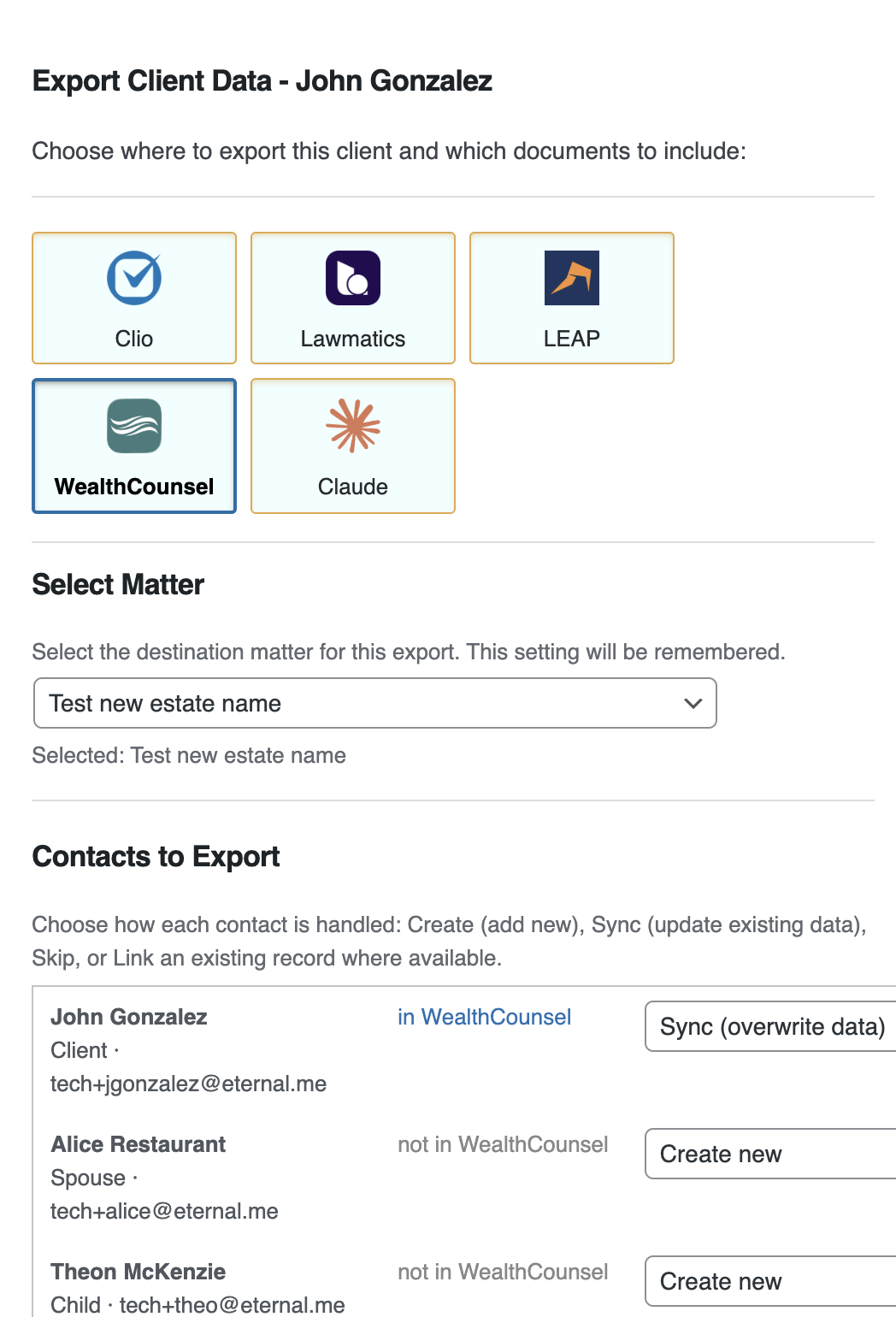This screenshot has width=896, height=1317.
Task: Select the LEAP destination tile label
Action: (572, 339)
